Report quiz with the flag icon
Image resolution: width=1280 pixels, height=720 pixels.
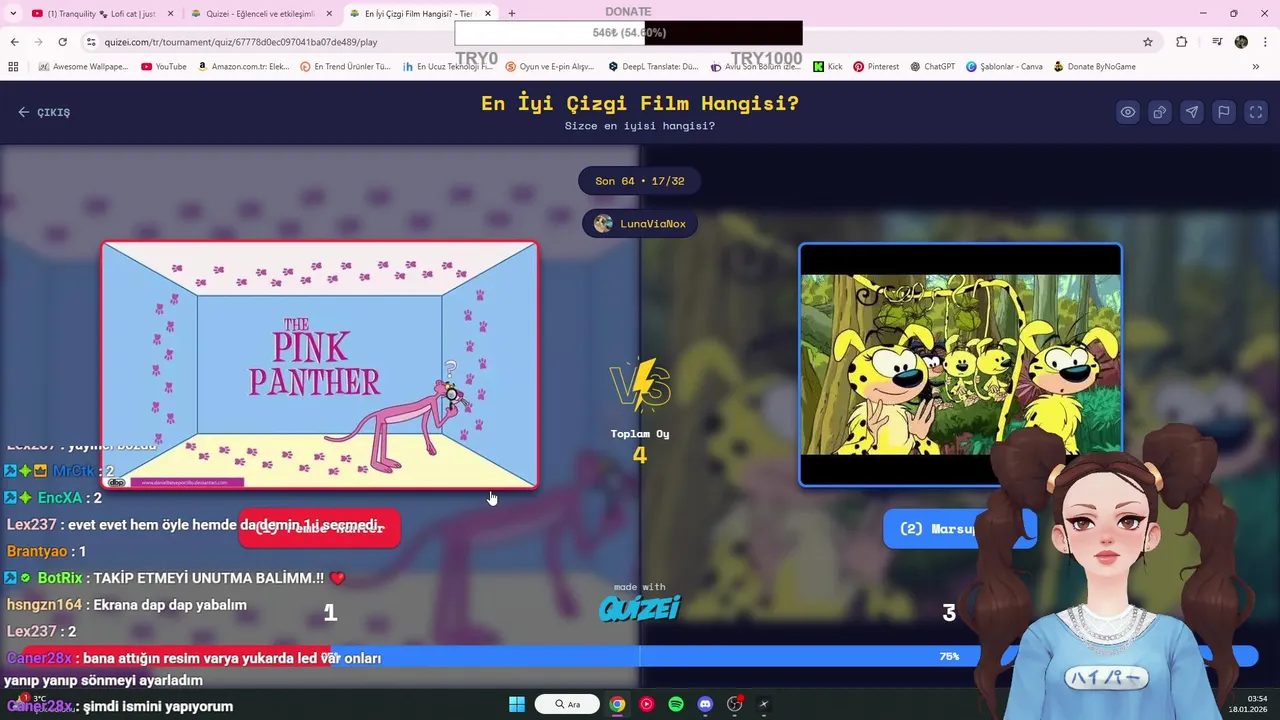click(x=1224, y=112)
